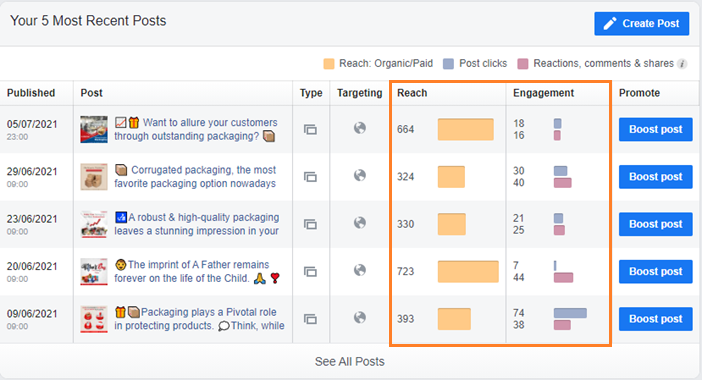The height and width of the screenshot is (380, 702).
Task: Click the published date 20/06/2021
Action: click(32, 267)
